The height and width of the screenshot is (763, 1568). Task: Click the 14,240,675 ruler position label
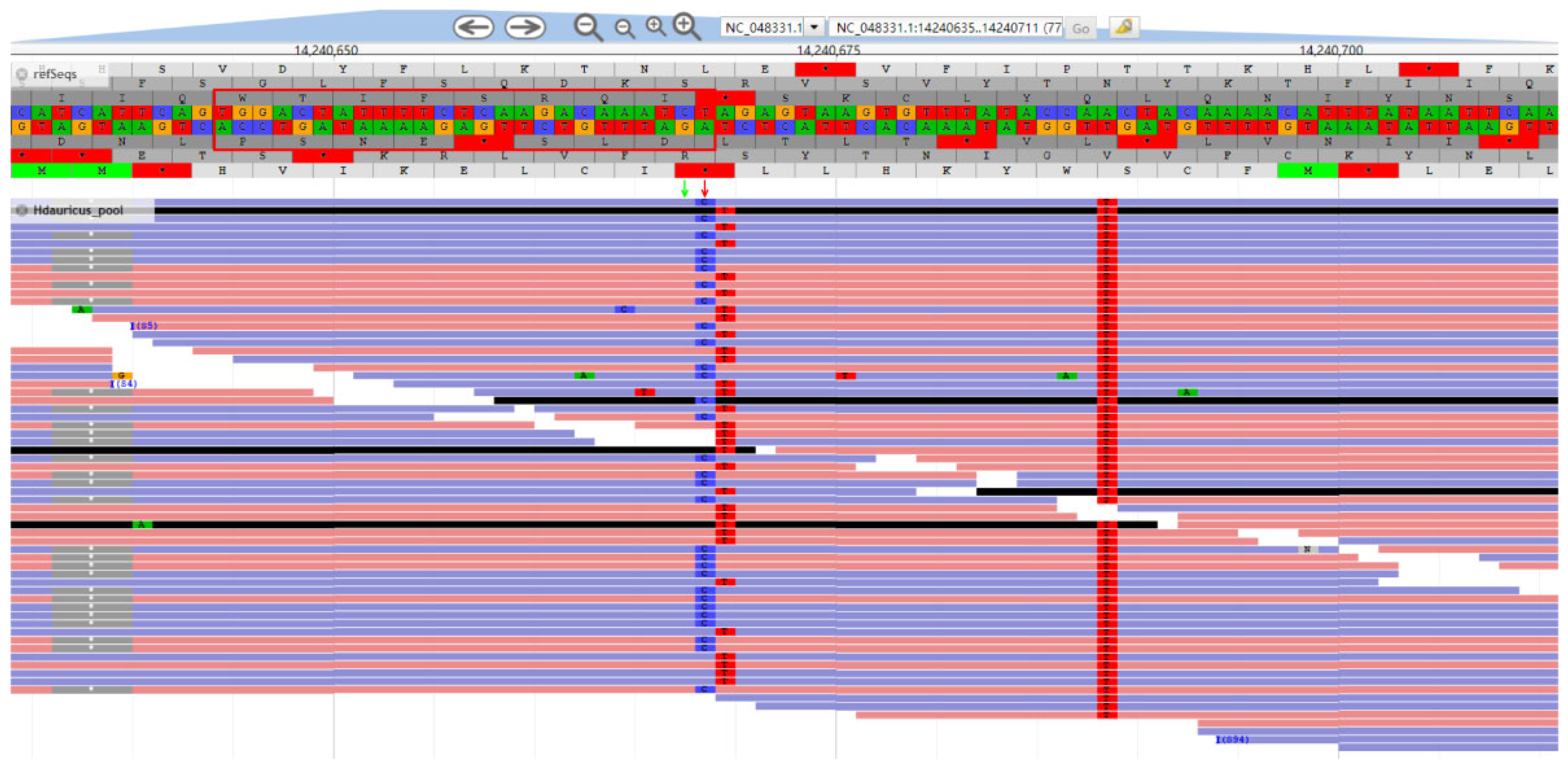click(x=828, y=50)
